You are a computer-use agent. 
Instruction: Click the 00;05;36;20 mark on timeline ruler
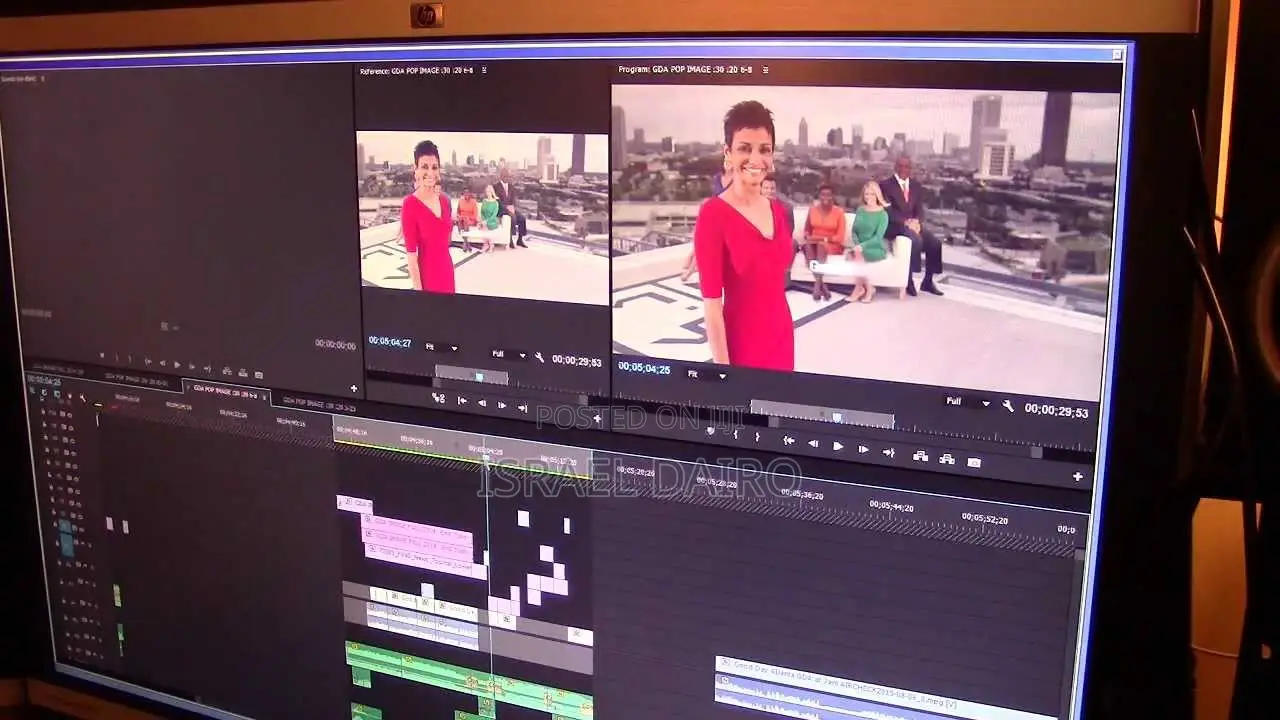pyautogui.click(x=802, y=494)
